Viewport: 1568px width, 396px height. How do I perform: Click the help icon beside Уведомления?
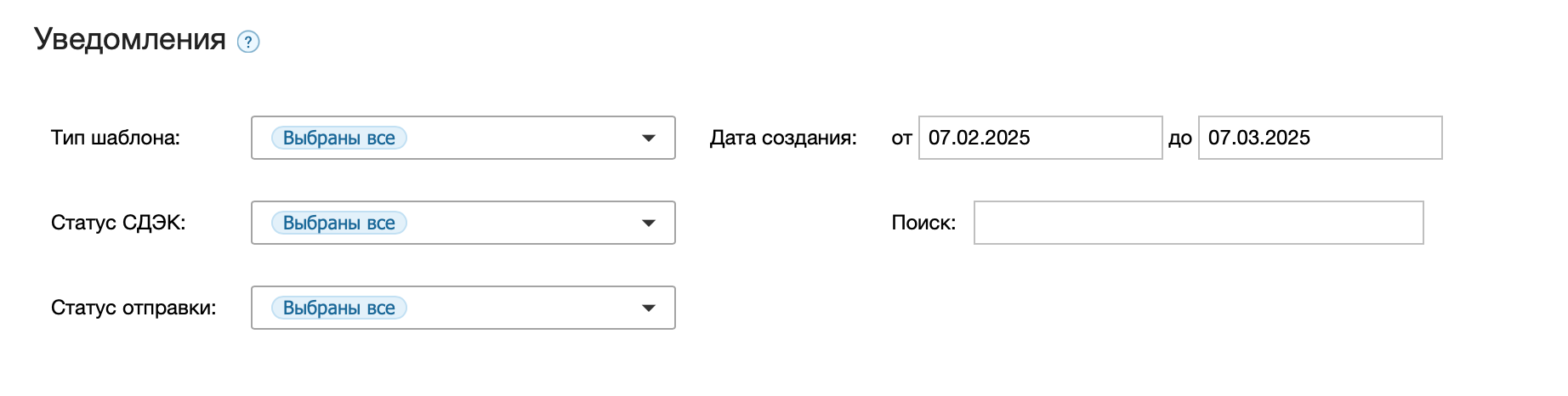pos(248,42)
